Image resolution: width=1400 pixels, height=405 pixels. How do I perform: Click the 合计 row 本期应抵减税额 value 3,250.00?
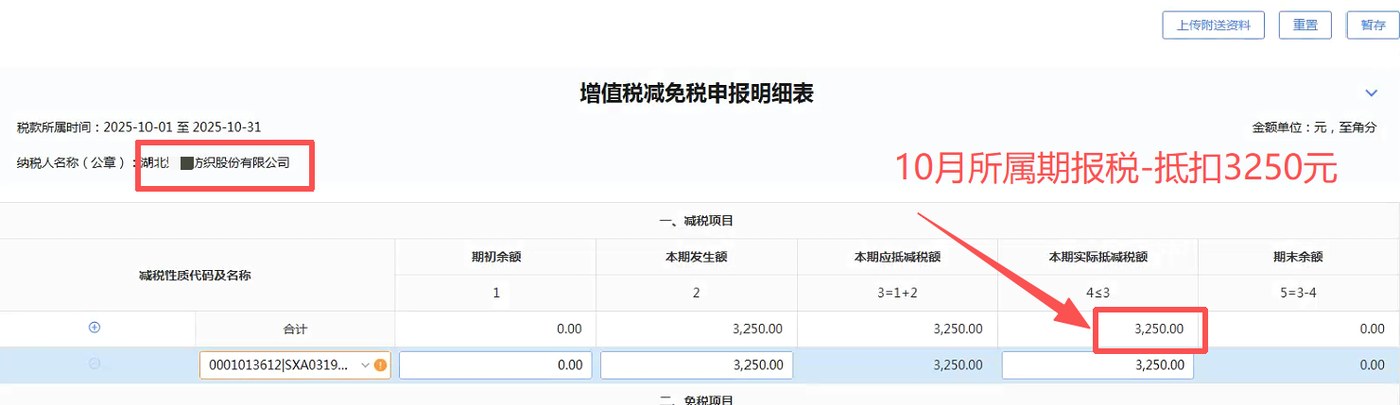click(958, 328)
